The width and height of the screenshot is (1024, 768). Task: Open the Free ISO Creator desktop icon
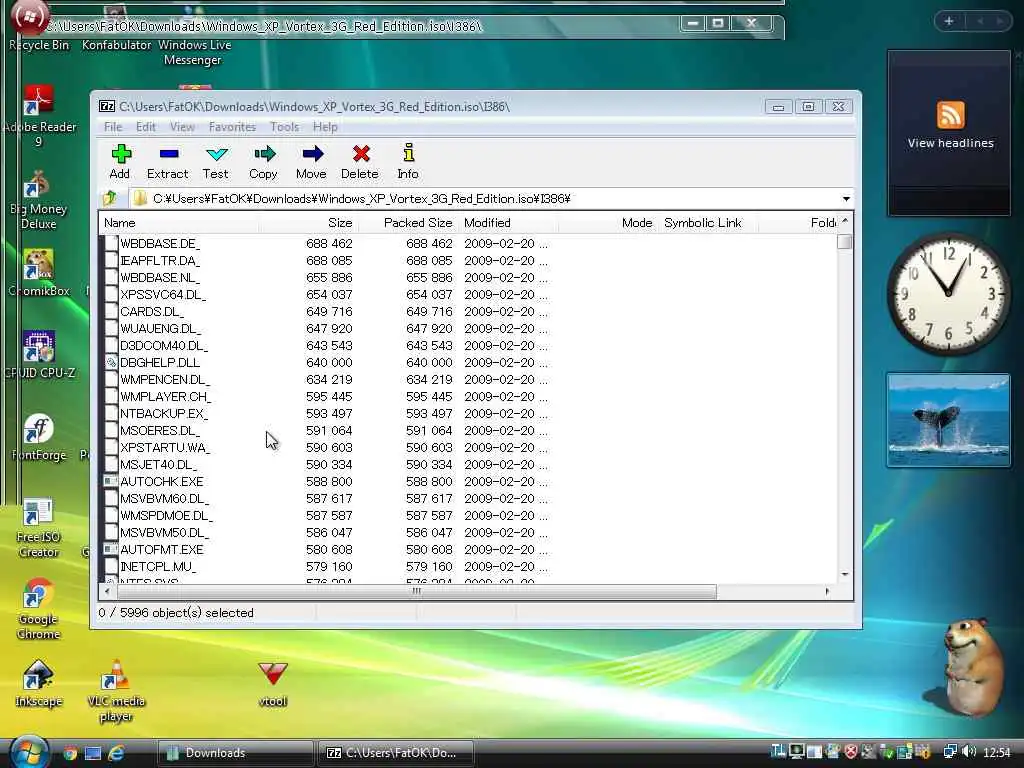39,528
